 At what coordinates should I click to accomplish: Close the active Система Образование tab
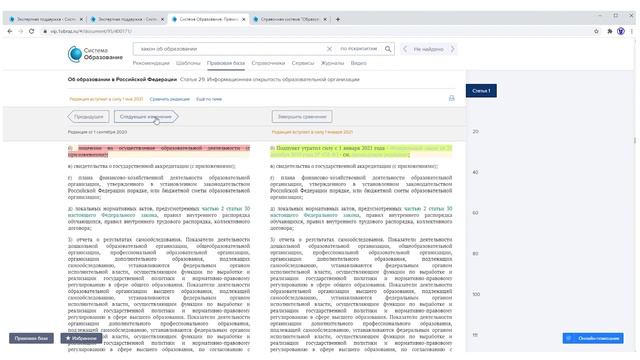(244, 19)
